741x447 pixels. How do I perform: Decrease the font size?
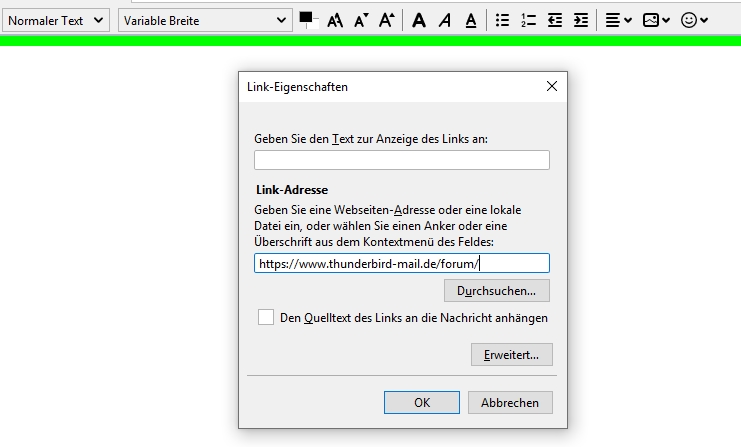[x=361, y=20]
